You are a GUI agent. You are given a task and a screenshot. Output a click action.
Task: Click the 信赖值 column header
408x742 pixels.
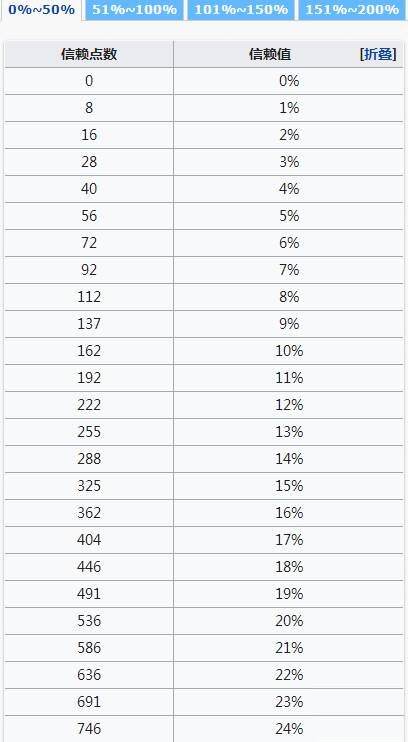289,54
